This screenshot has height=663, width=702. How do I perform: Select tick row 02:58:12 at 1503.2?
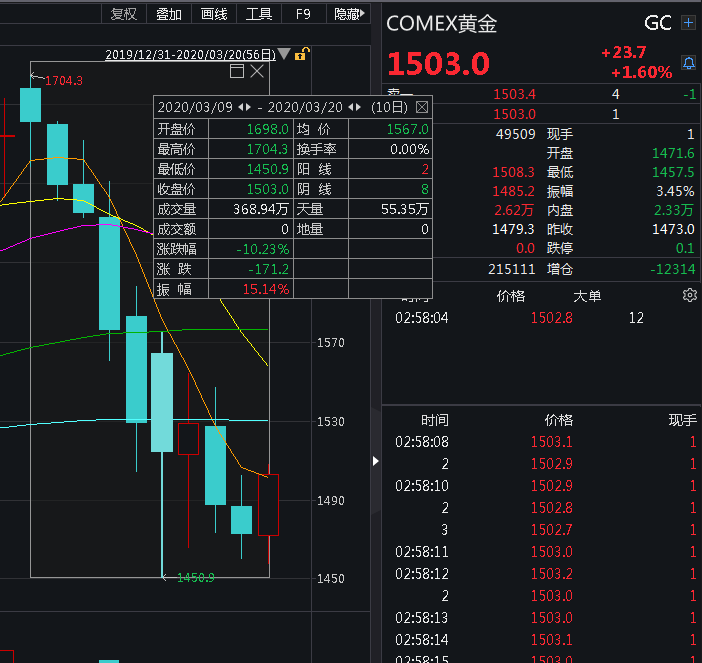tap(542, 573)
